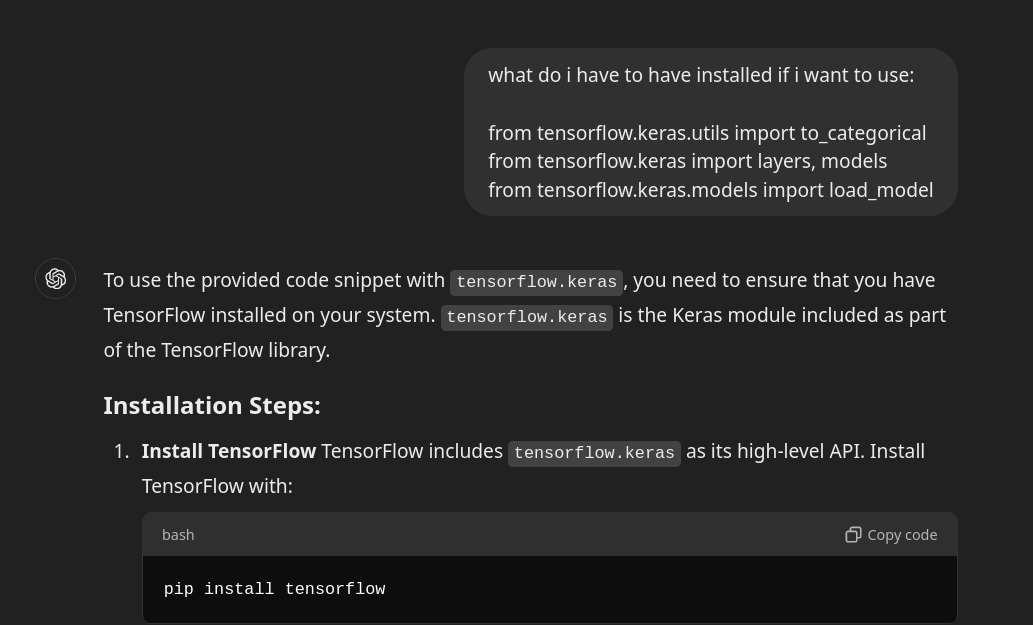Click the tensorflow.keras chip in step one
The image size is (1033, 625).
click(594, 453)
